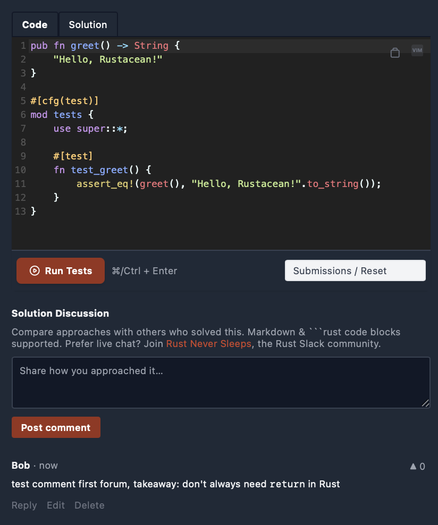Click the #[cfg(test)] attribute line
Screen dimensions: 438x525
pos(64,101)
